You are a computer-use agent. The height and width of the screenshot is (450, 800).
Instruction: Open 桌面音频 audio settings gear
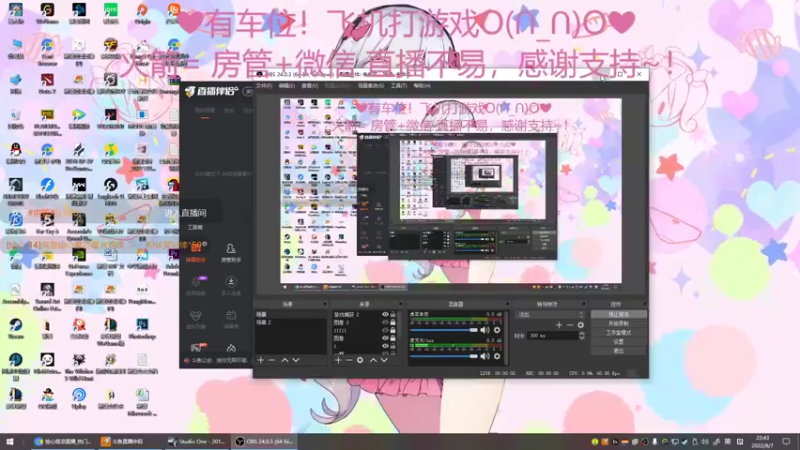pos(497,330)
